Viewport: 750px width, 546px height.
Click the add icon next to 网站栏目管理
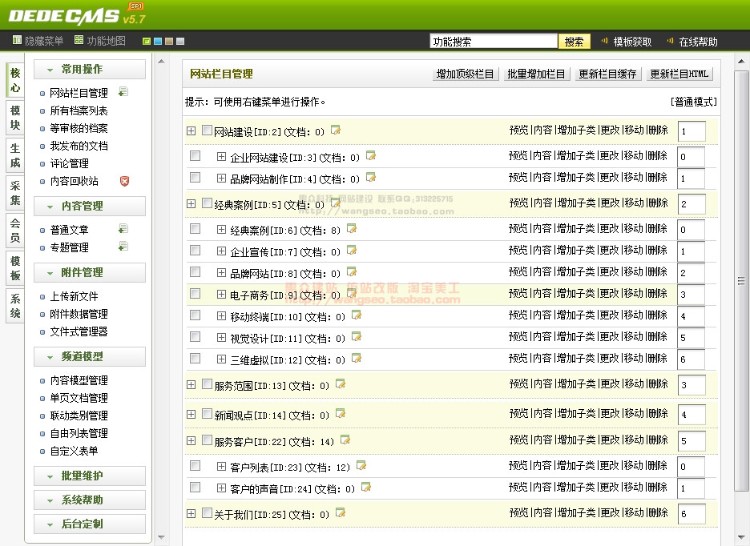[123, 91]
